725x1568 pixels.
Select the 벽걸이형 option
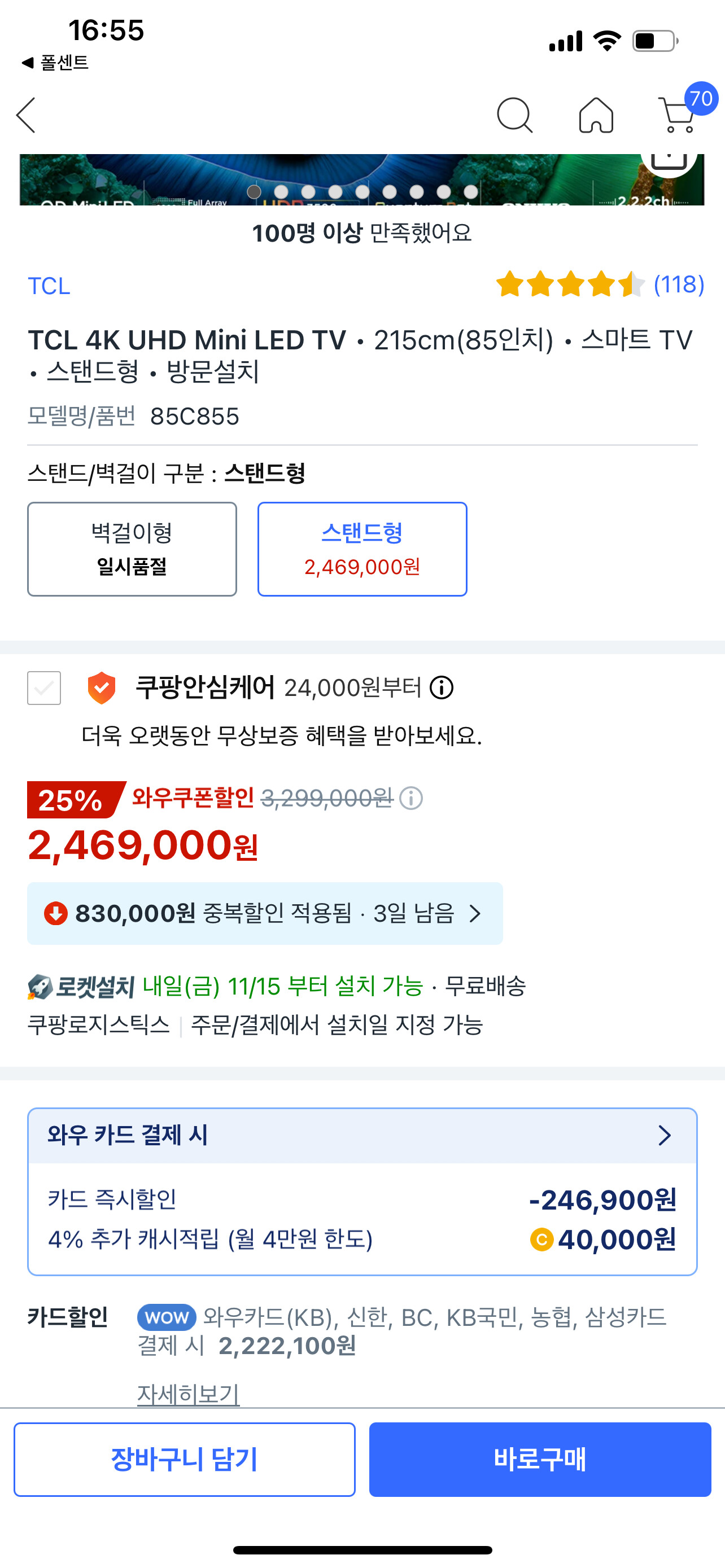pyautogui.click(x=132, y=549)
